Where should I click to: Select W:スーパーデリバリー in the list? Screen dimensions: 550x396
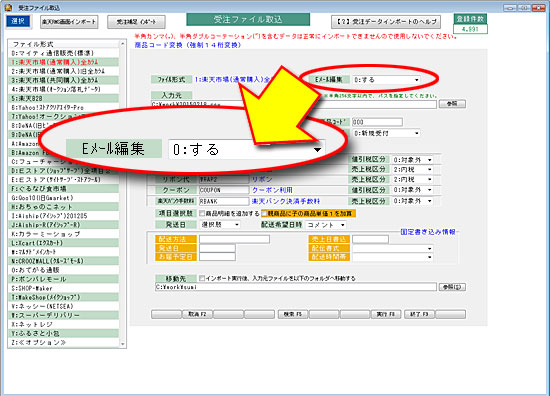click(63, 315)
